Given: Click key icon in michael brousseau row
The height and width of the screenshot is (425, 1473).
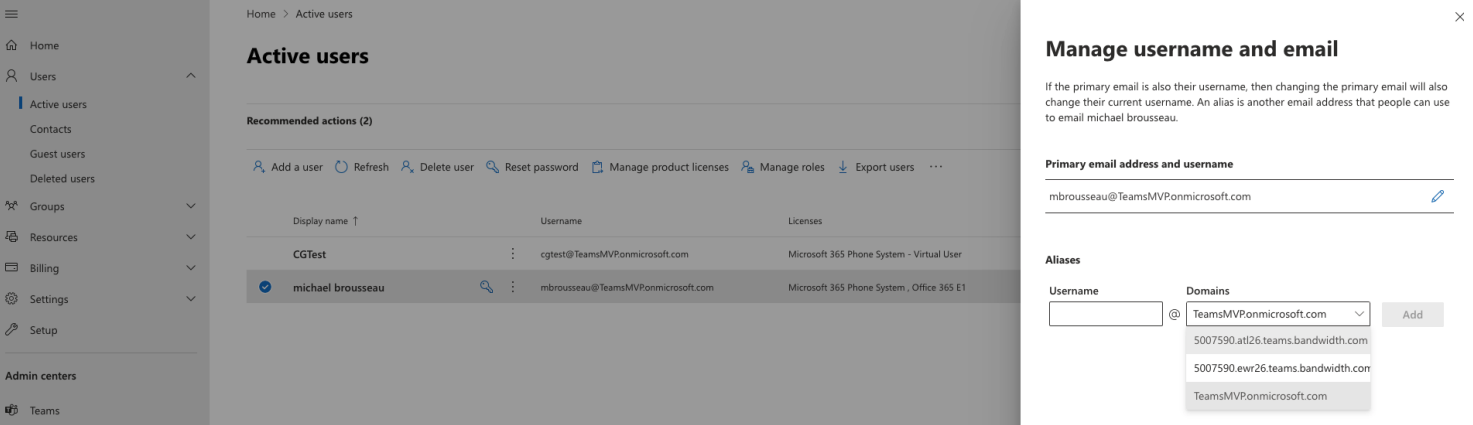Looking at the screenshot, I should click(x=487, y=287).
